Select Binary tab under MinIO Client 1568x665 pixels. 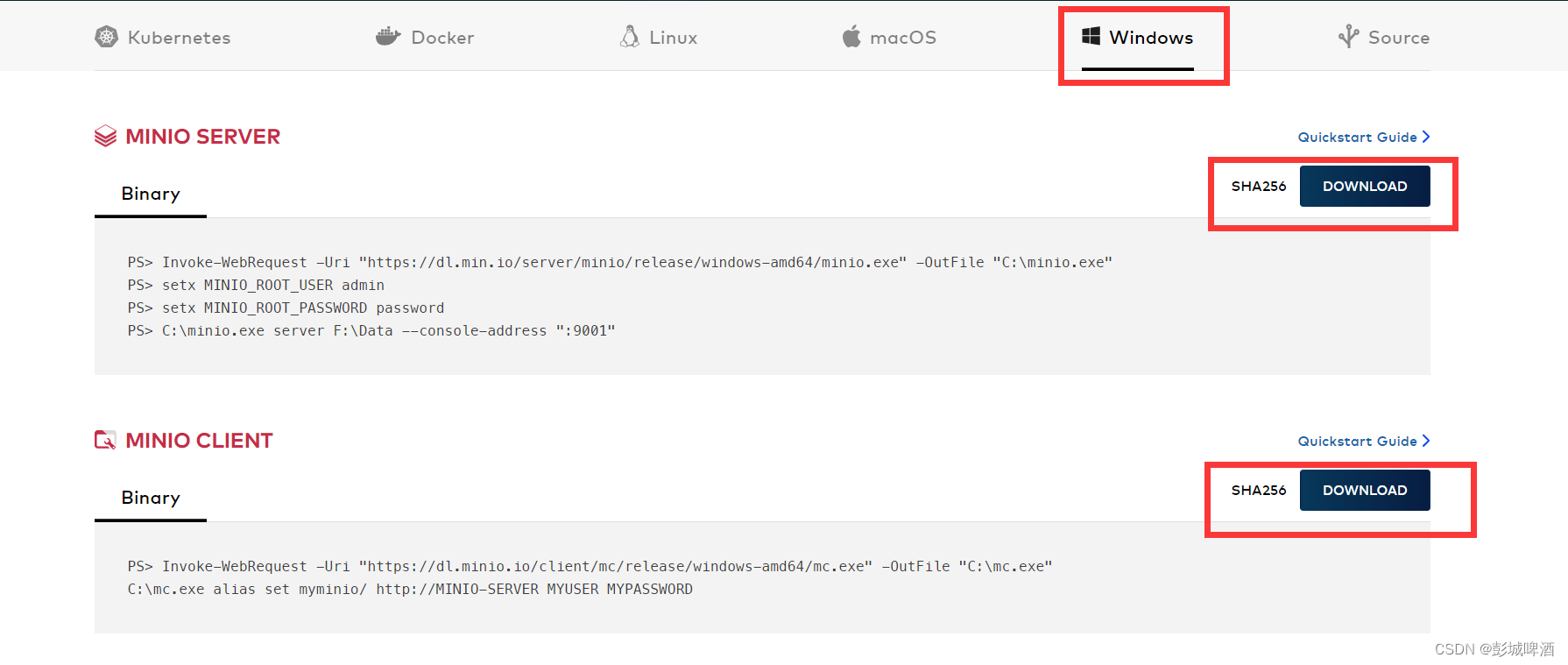[151, 498]
